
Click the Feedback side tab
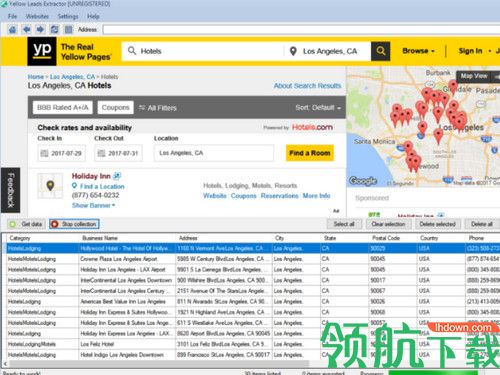coord(10,190)
